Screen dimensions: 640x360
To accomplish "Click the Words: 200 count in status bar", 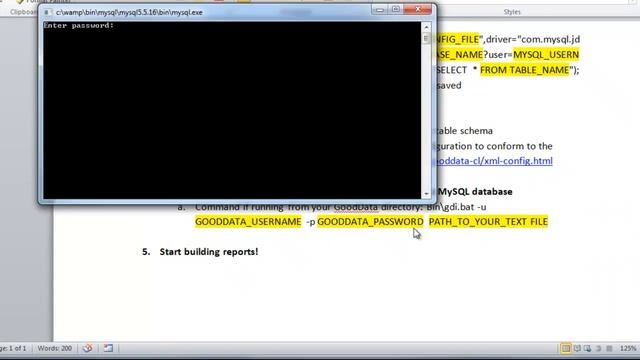I will [x=54, y=348].
